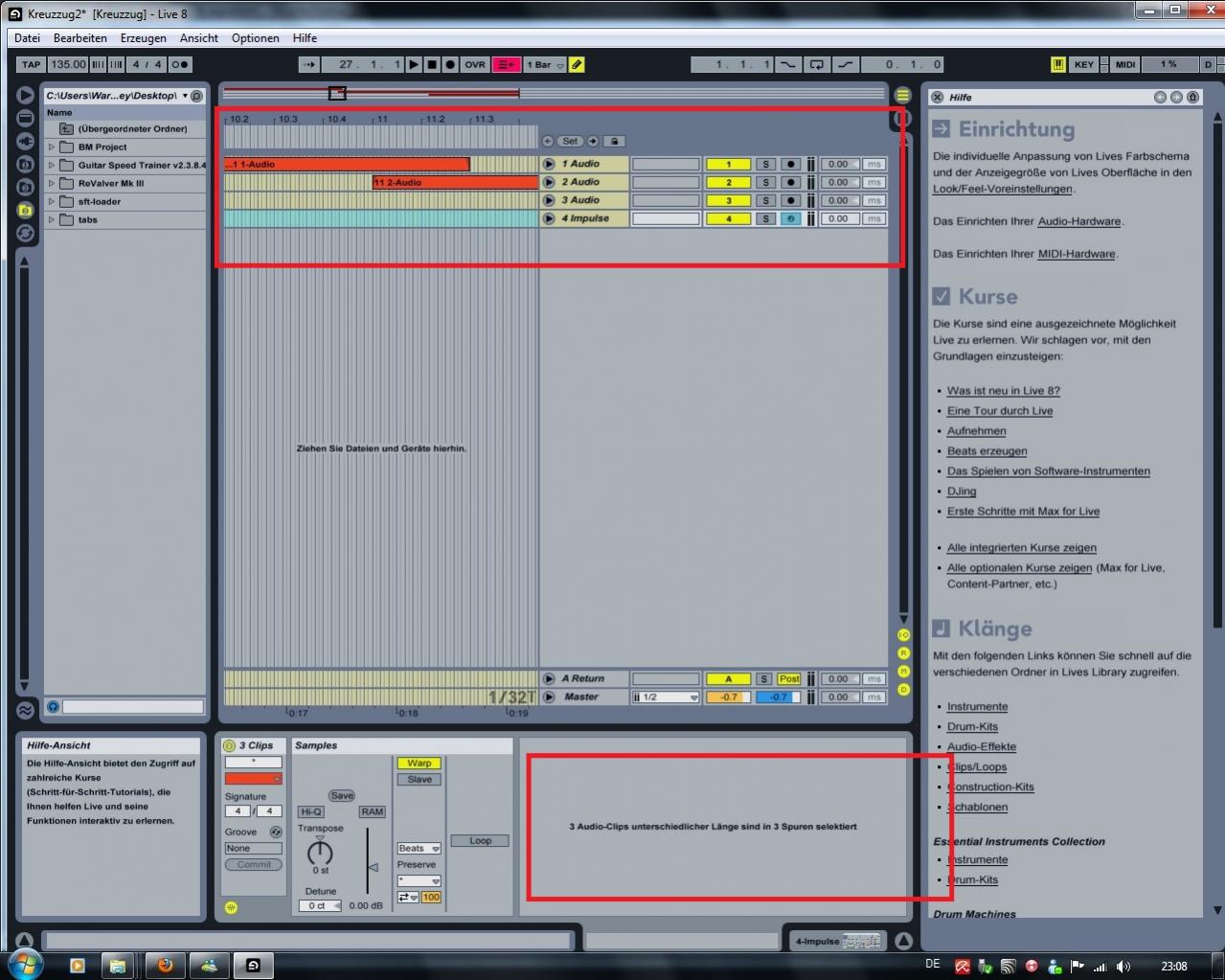Open the Hilfe menu
The image size is (1225, 980).
(x=305, y=38)
